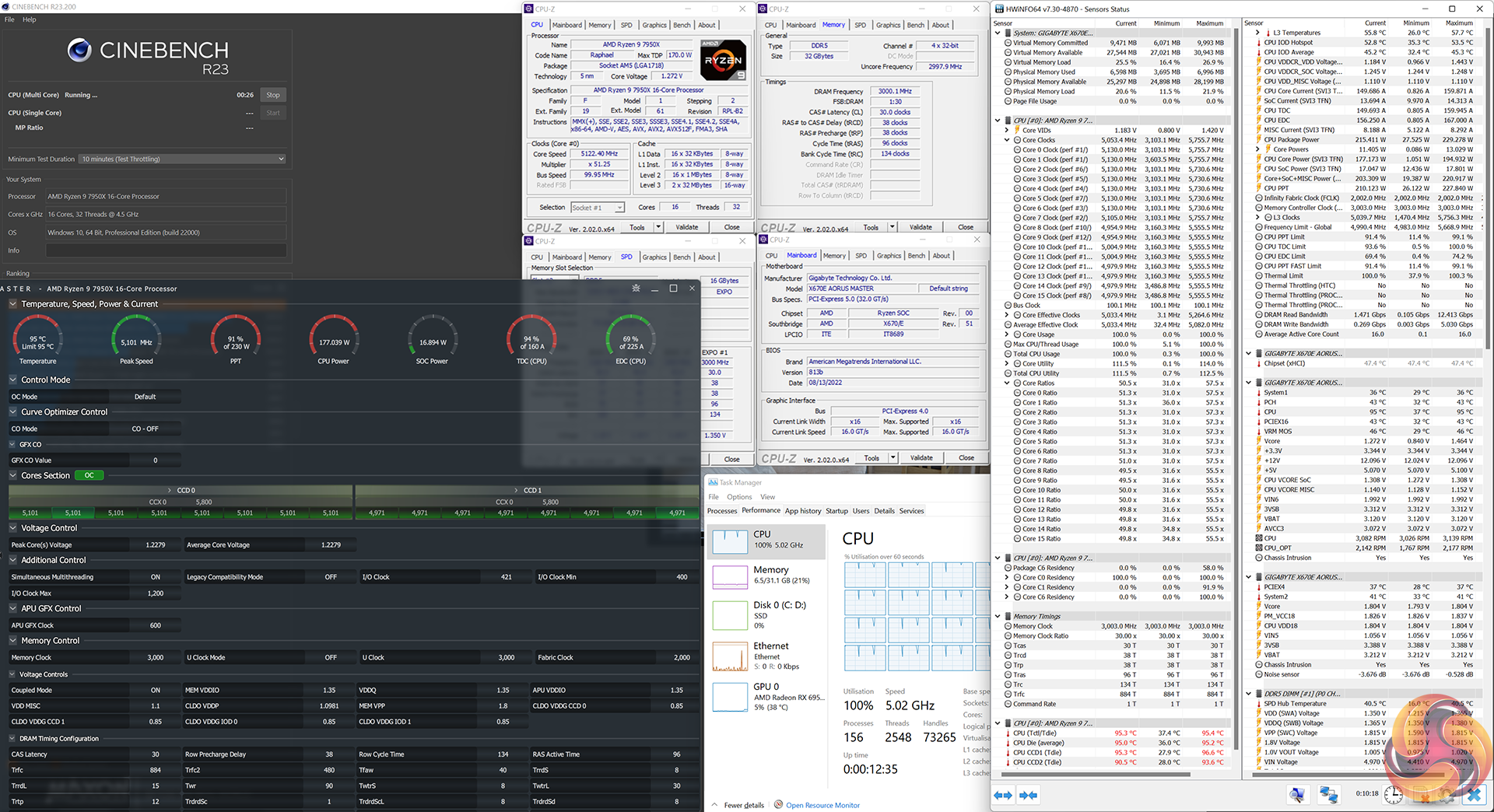Image resolution: width=1494 pixels, height=812 pixels.
Task: Toggle the OC badge beside Cores Section
Action: coord(89,475)
